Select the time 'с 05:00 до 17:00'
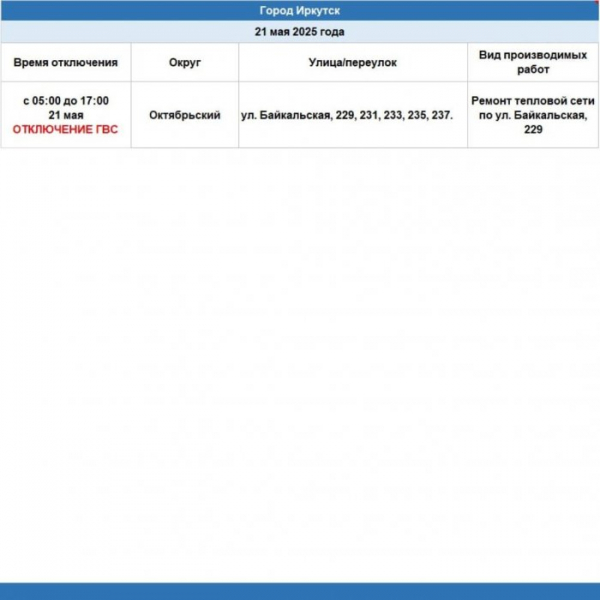The height and width of the screenshot is (600, 600). [x=66, y=101]
